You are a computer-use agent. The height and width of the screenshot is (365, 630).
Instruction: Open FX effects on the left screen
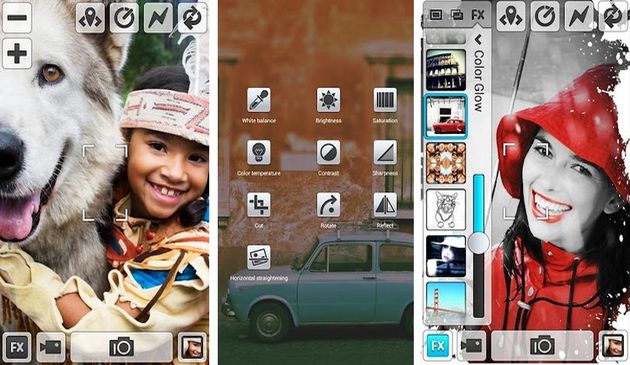(x=17, y=347)
